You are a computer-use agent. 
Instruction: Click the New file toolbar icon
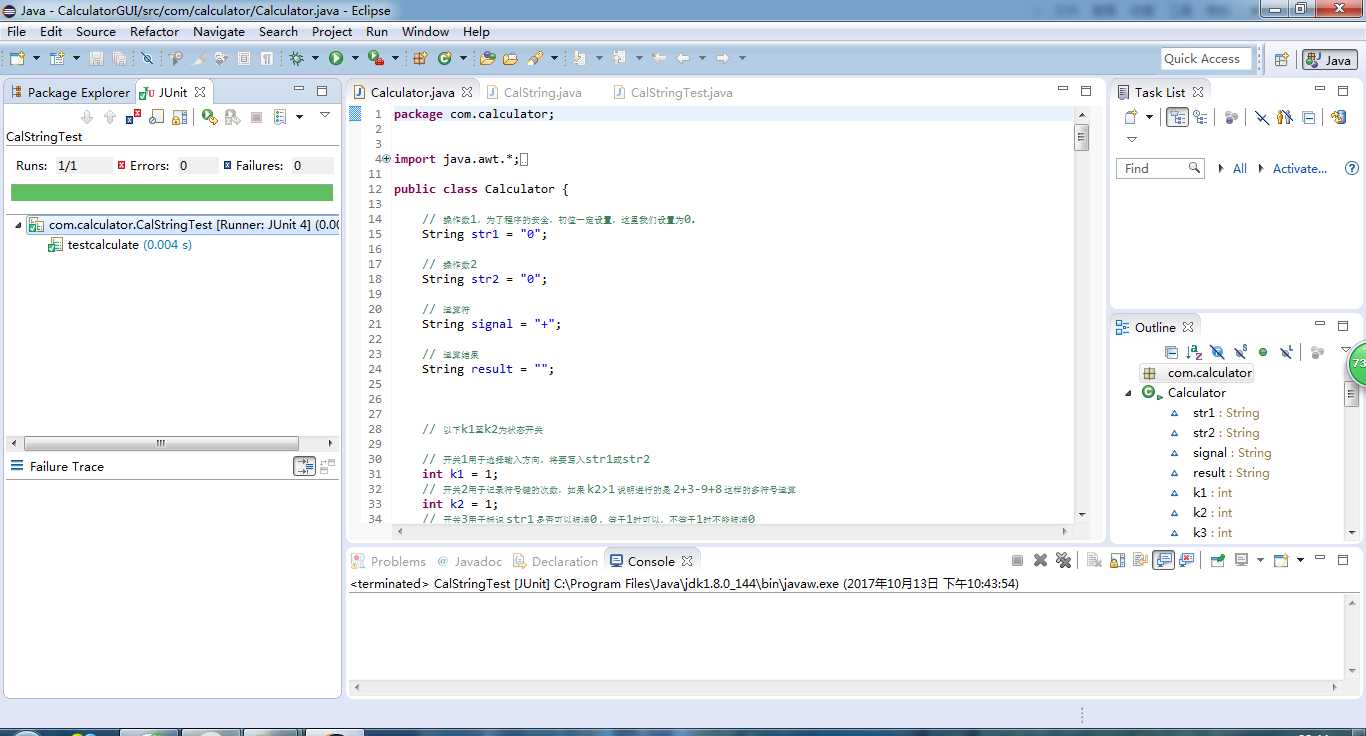click(17, 59)
